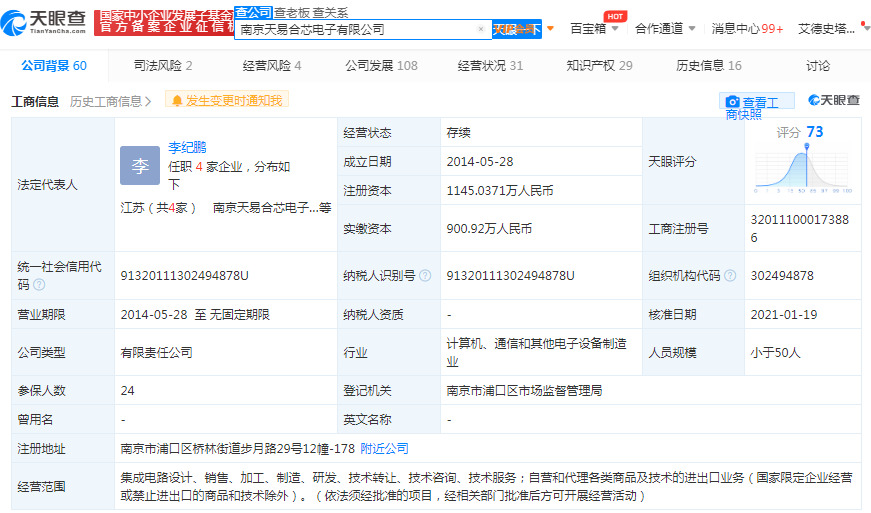
Task: Click the score value 73
Action: click(x=814, y=132)
